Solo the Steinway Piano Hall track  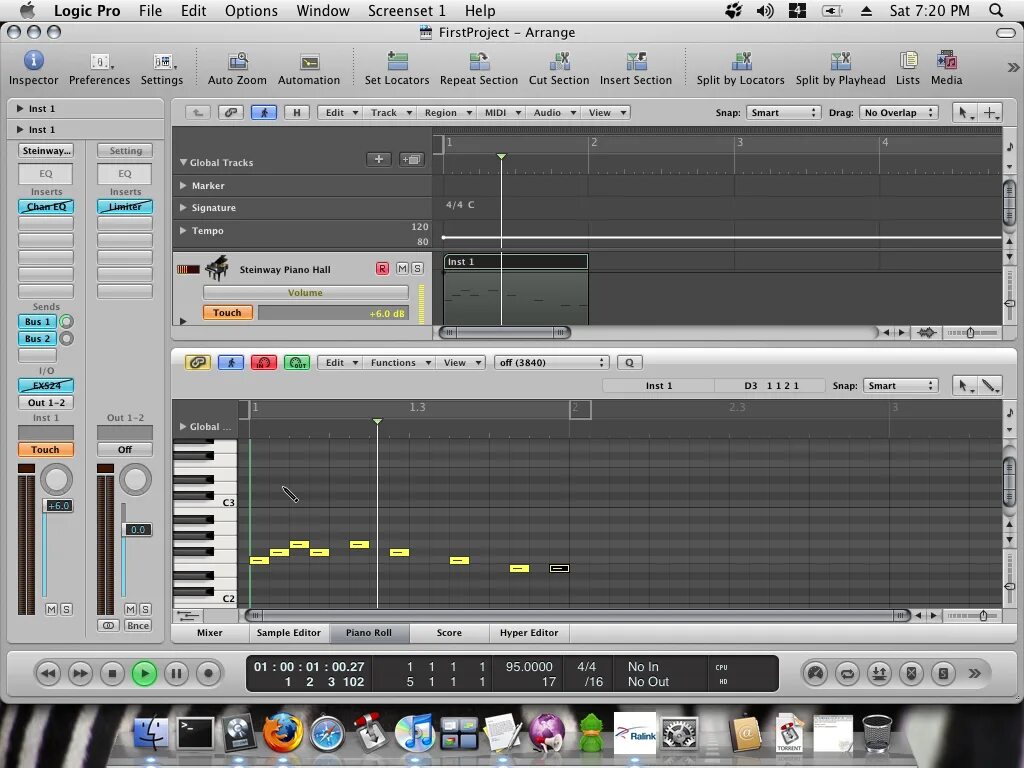[417, 268]
